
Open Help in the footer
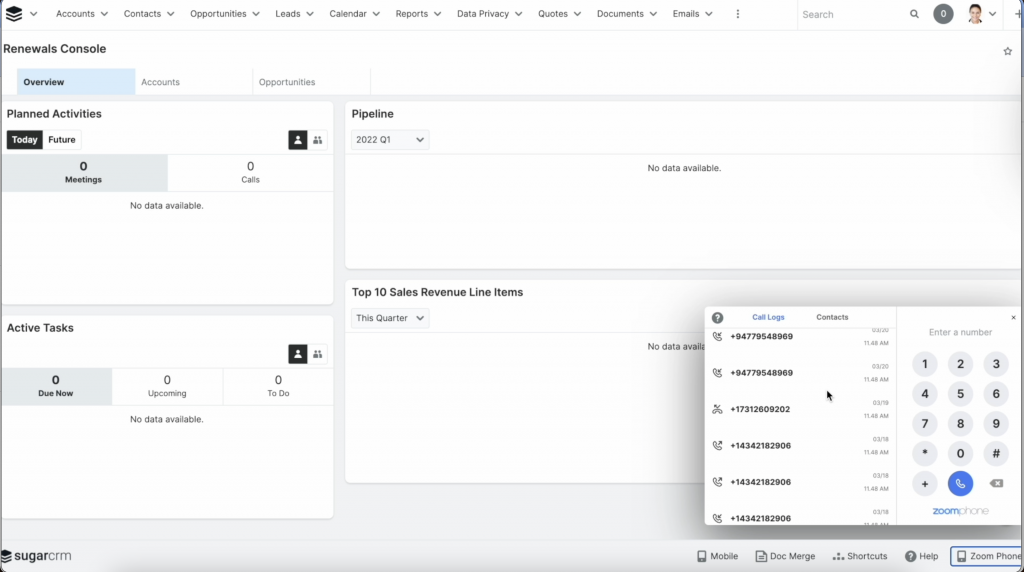921,556
